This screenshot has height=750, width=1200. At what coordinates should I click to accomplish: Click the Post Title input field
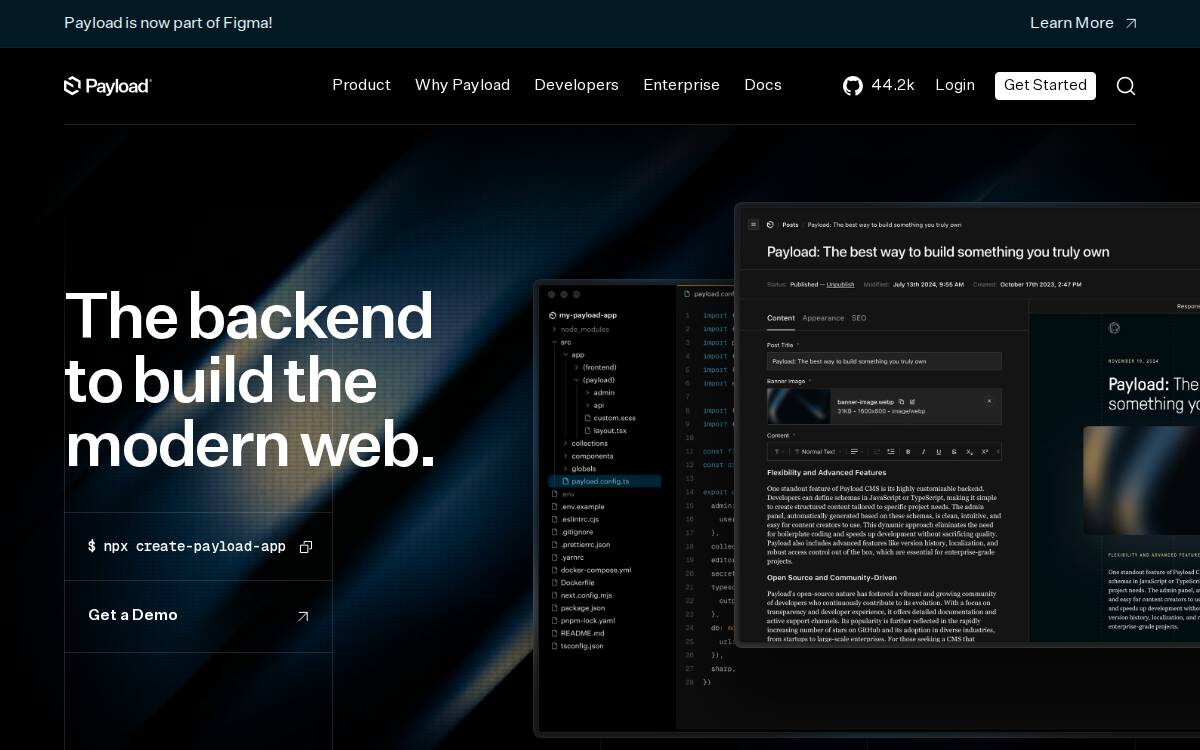[884, 361]
